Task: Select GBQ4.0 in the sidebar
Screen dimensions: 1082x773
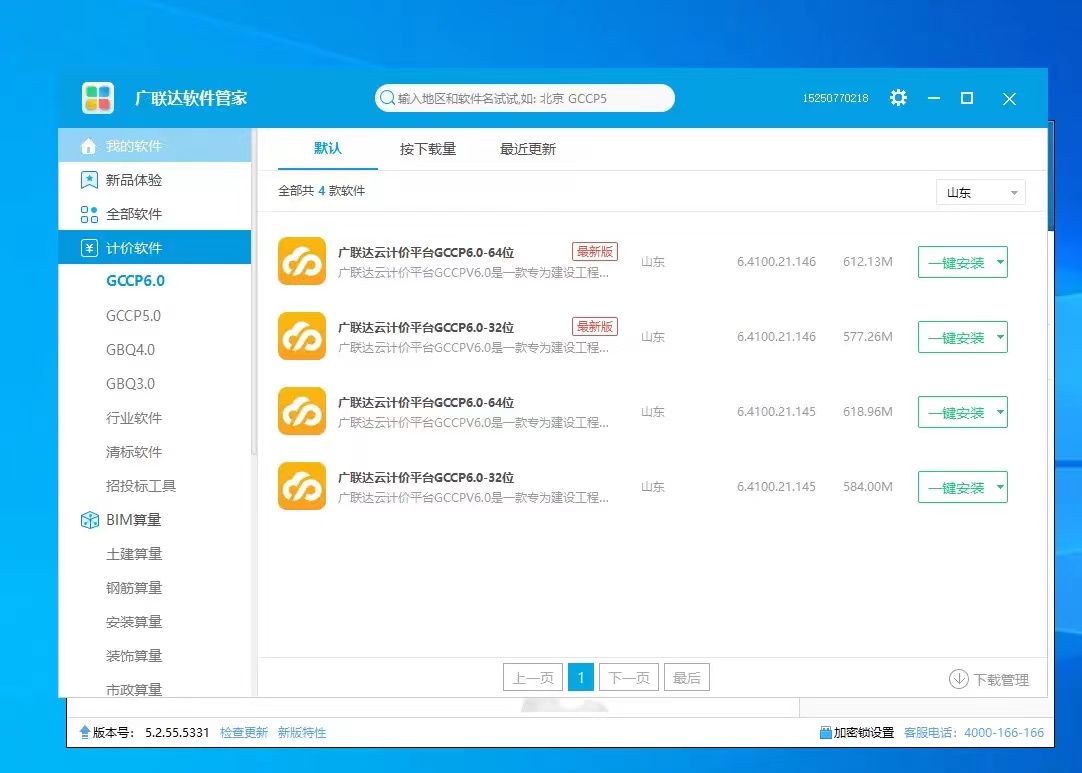Action: pyautogui.click(x=130, y=350)
